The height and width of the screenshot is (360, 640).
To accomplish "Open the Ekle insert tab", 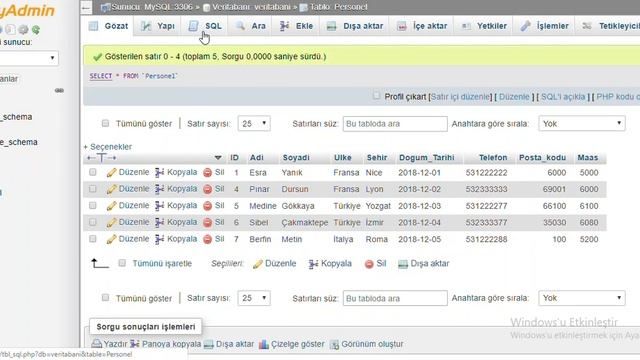I will pos(296,26).
